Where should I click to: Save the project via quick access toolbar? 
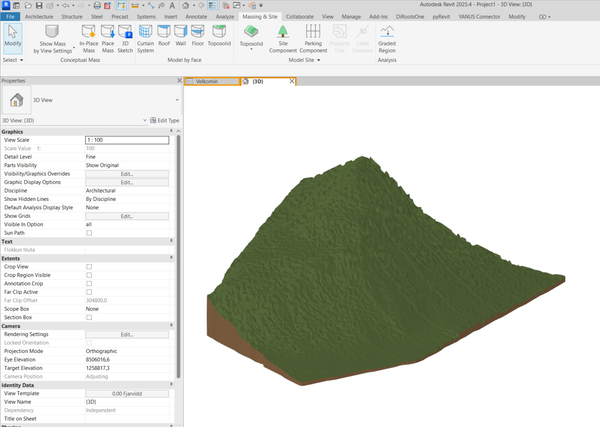pyautogui.click(x=39, y=6)
